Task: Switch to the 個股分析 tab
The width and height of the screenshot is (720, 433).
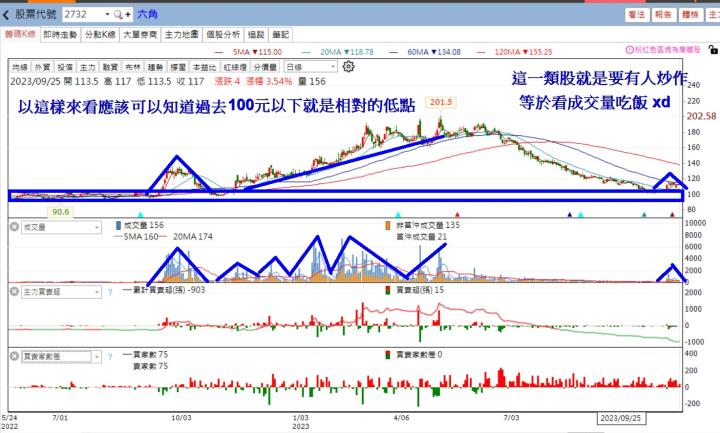Action: pos(223,34)
